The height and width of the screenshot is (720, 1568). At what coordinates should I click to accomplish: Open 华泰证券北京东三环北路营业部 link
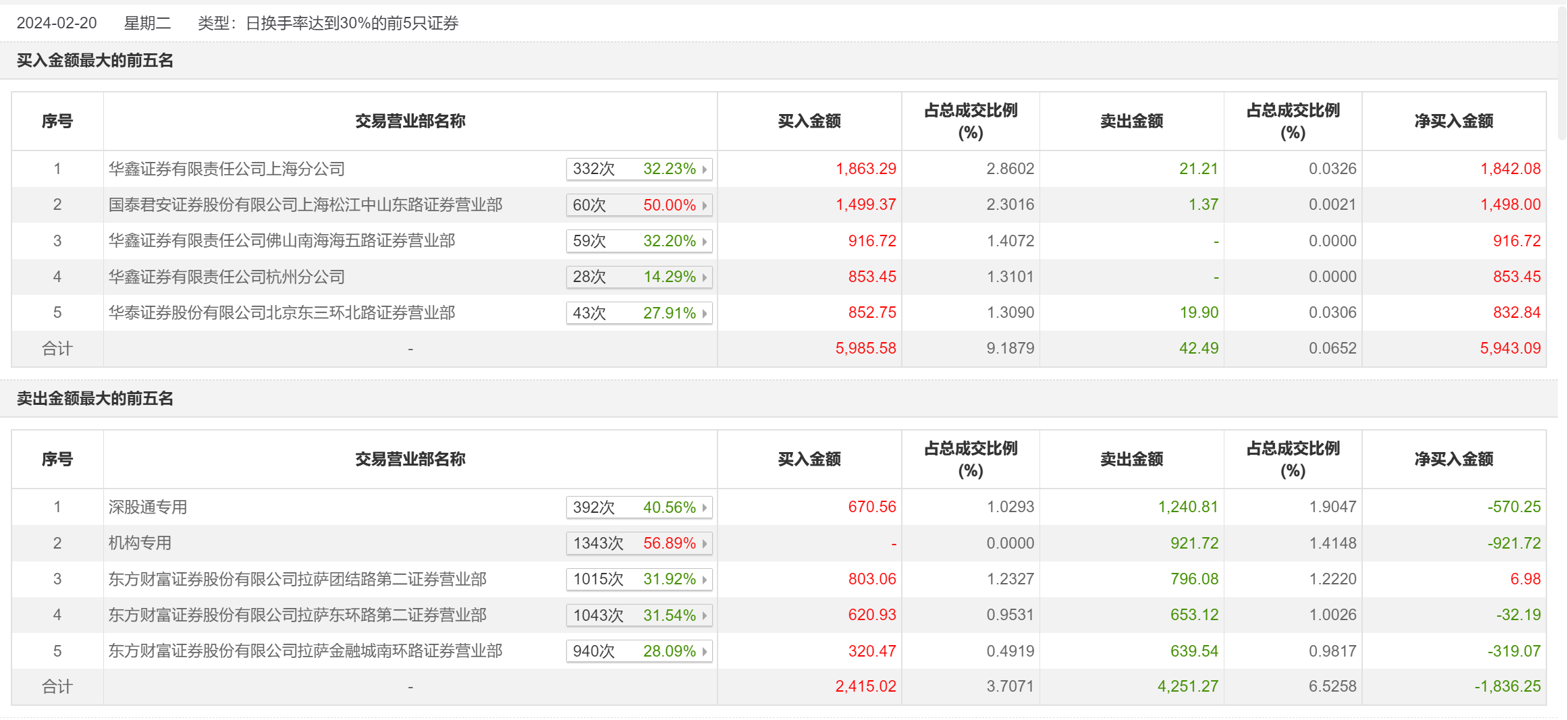click(282, 312)
